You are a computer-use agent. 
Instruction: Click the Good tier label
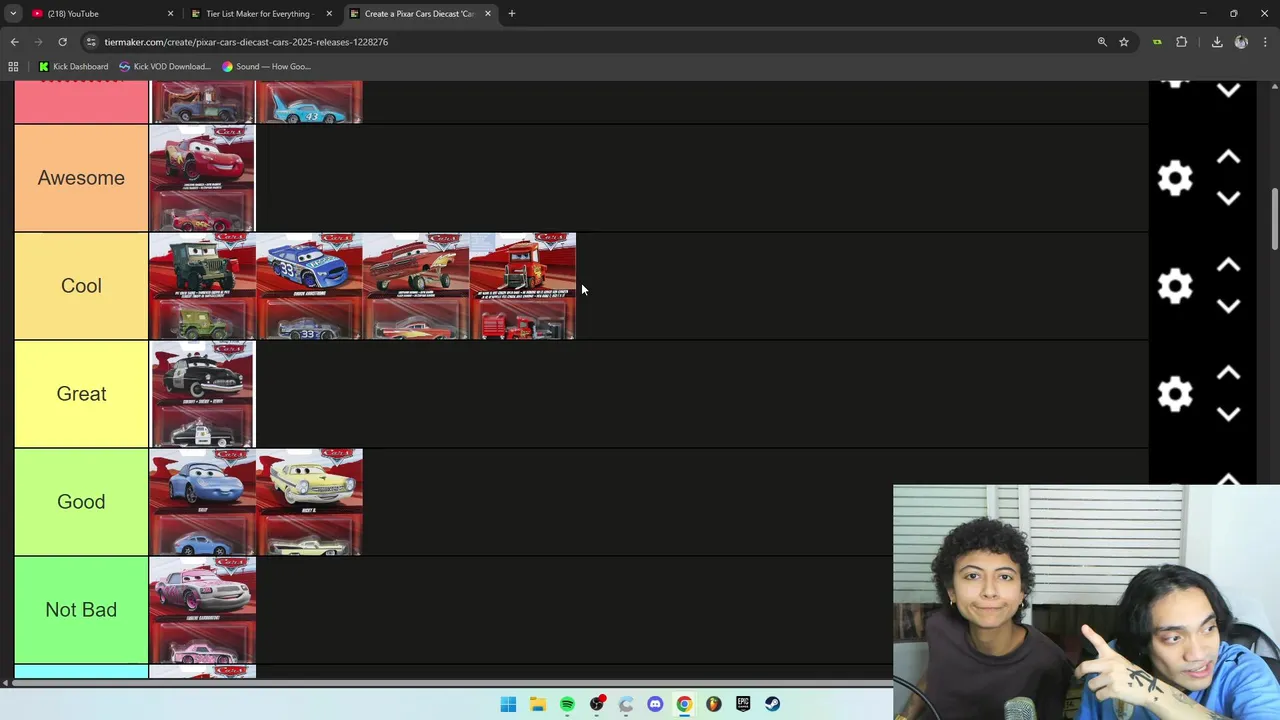pyautogui.click(x=81, y=502)
